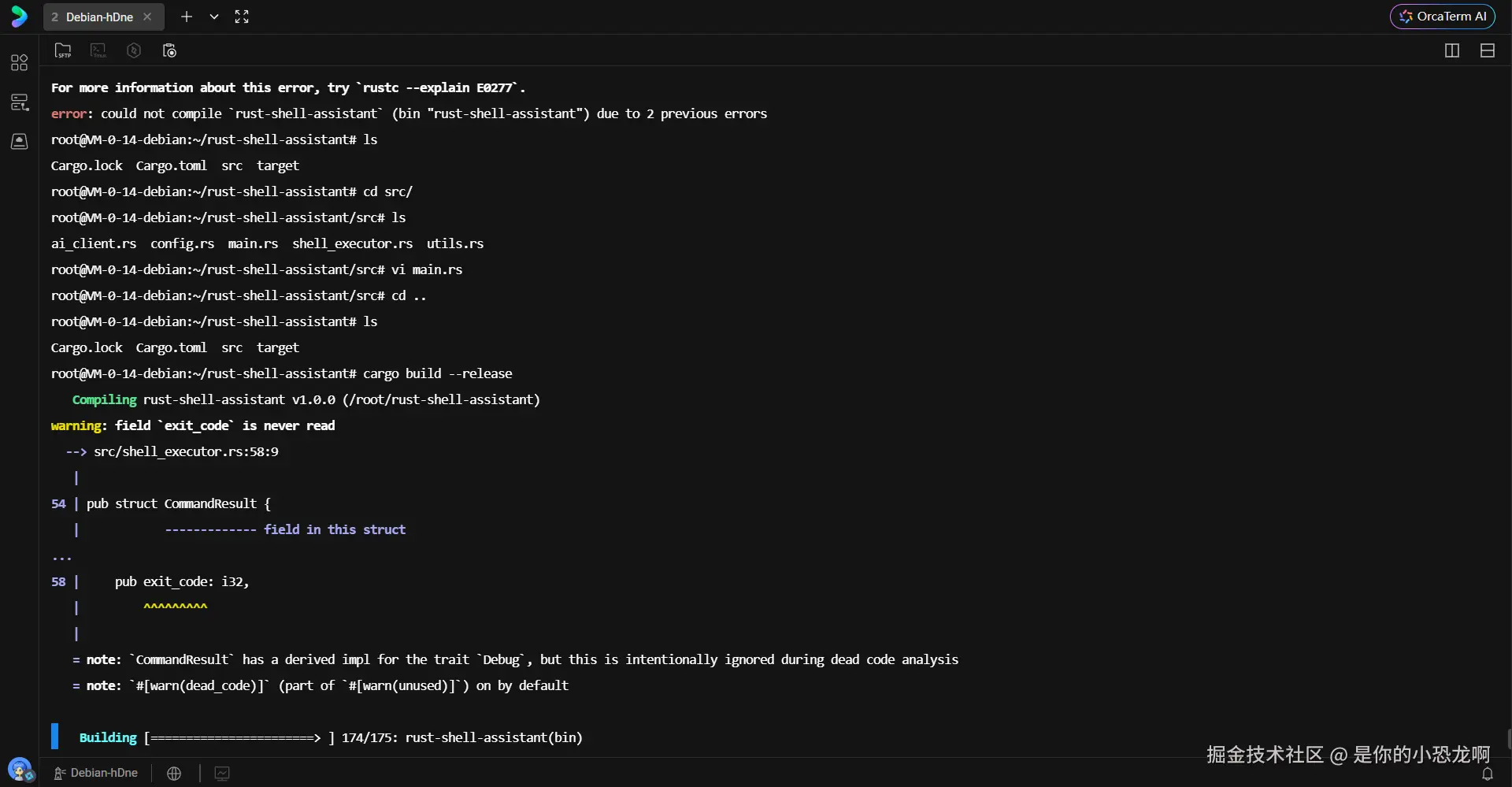Open the SFTP file manager
The image size is (1512, 787).
[63, 50]
